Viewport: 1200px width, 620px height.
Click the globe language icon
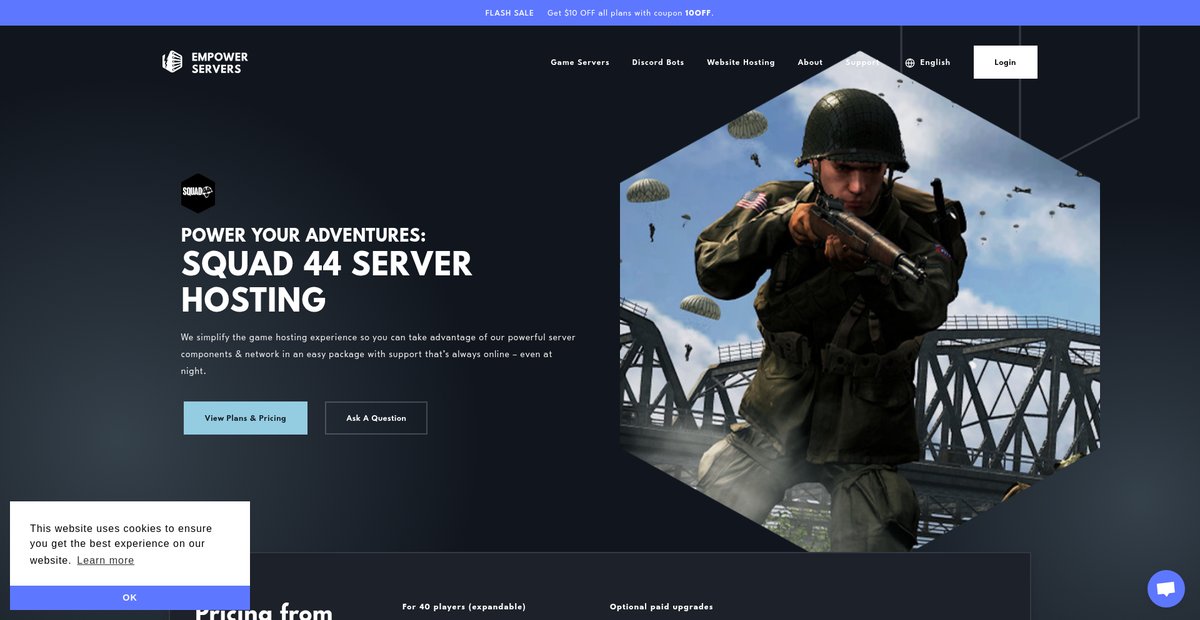[x=910, y=63]
